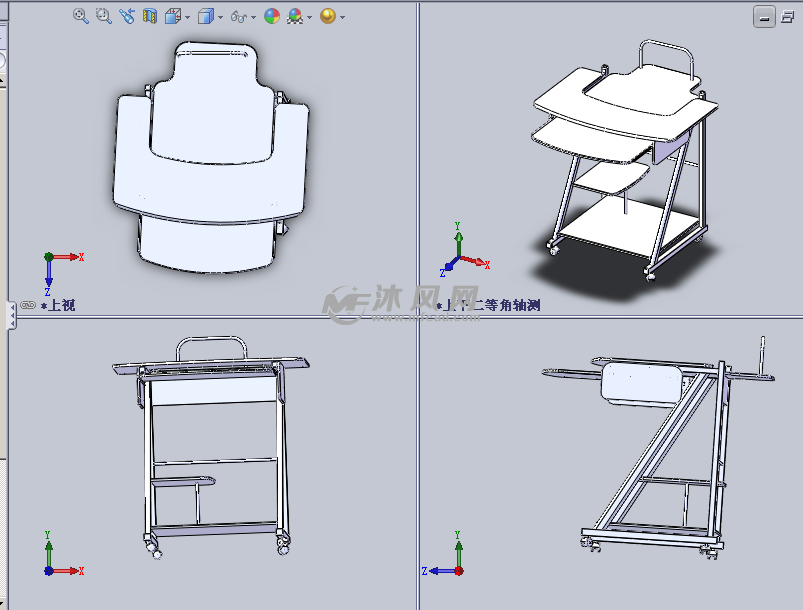This screenshot has width=803, height=610.
Task: Expand the collapsed left panel handle
Action: point(11,315)
